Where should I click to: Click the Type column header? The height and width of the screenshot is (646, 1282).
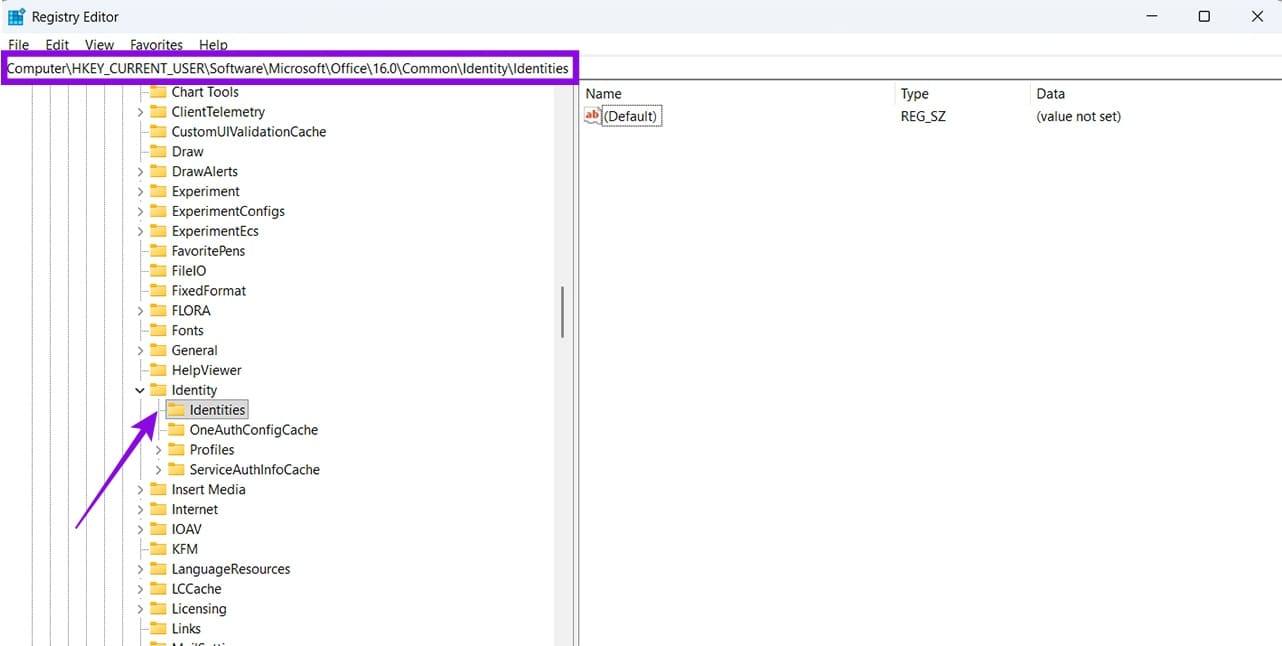click(962, 94)
